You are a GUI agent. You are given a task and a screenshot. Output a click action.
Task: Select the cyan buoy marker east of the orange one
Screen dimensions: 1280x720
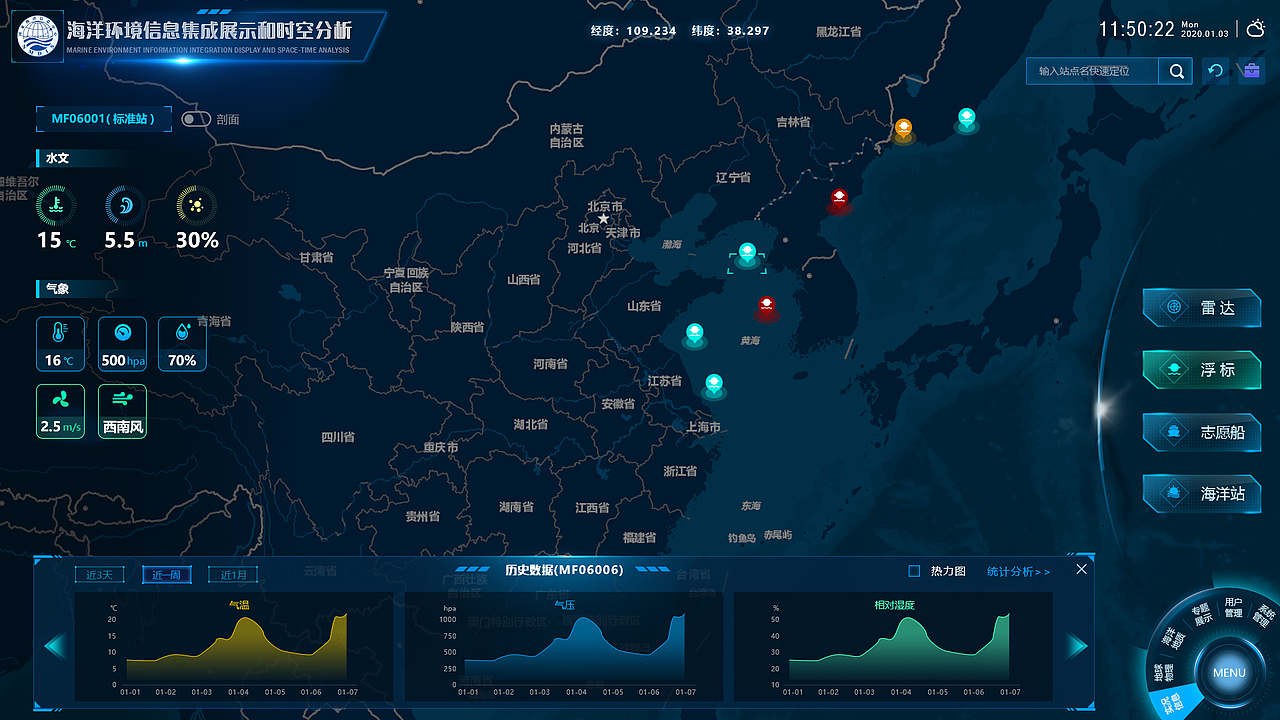[x=966, y=120]
